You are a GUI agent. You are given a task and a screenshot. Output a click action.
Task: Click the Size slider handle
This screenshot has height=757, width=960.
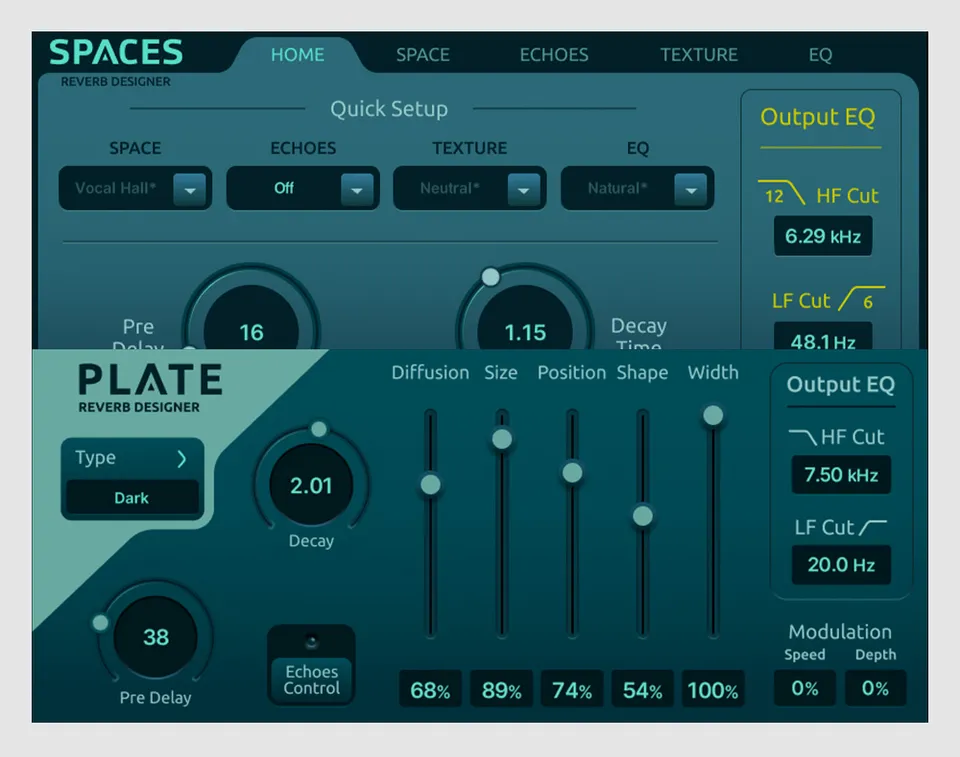tap(501, 439)
